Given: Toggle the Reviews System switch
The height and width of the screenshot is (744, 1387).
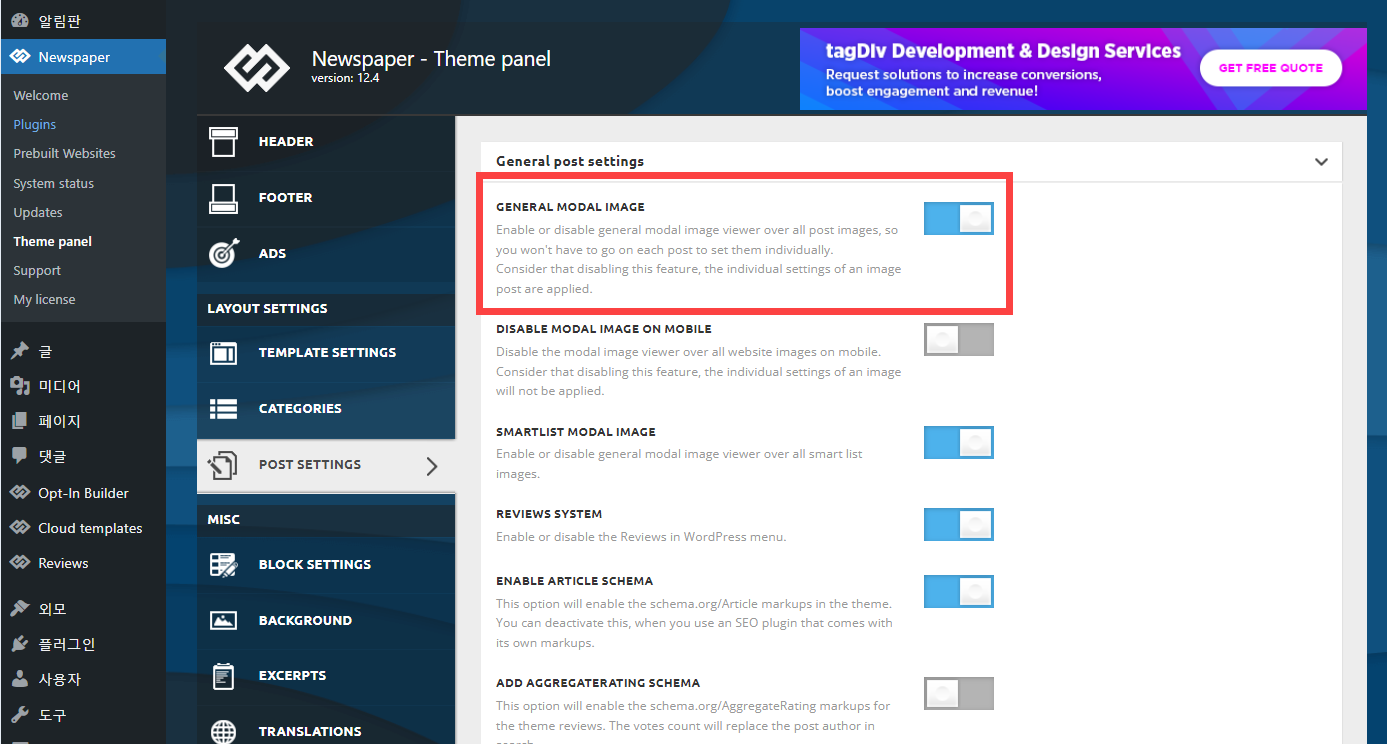Looking at the screenshot, I should tap(958, 524).
